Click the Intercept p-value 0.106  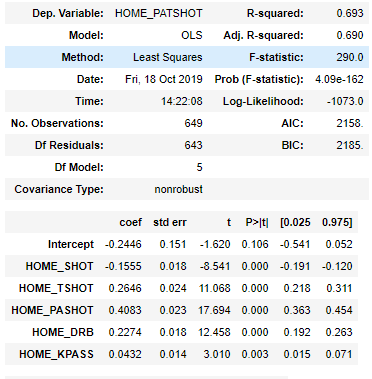pyautogui.click(x=255, y=244)
